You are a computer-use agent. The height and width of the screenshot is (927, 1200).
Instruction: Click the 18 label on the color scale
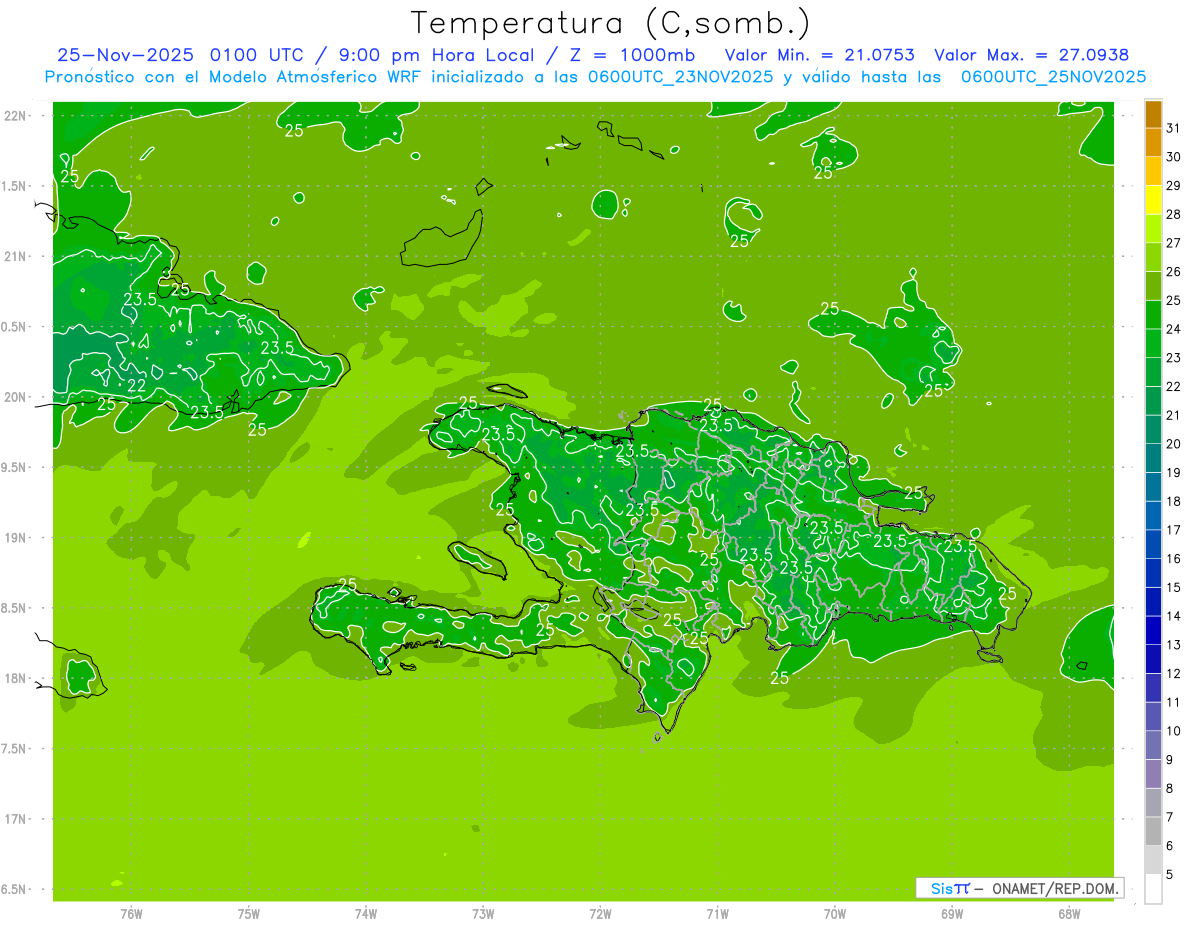pyautogui.click(x=1173, y=501)
